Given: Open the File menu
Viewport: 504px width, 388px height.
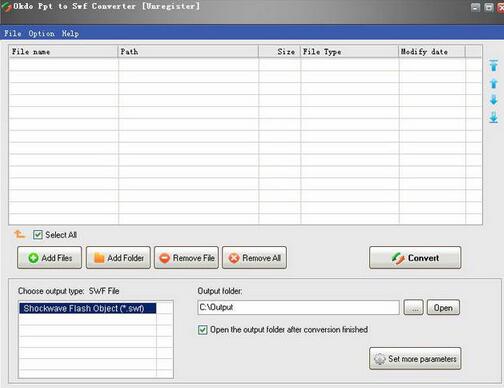Looking at the screenshot, I should tap(13, 33).
